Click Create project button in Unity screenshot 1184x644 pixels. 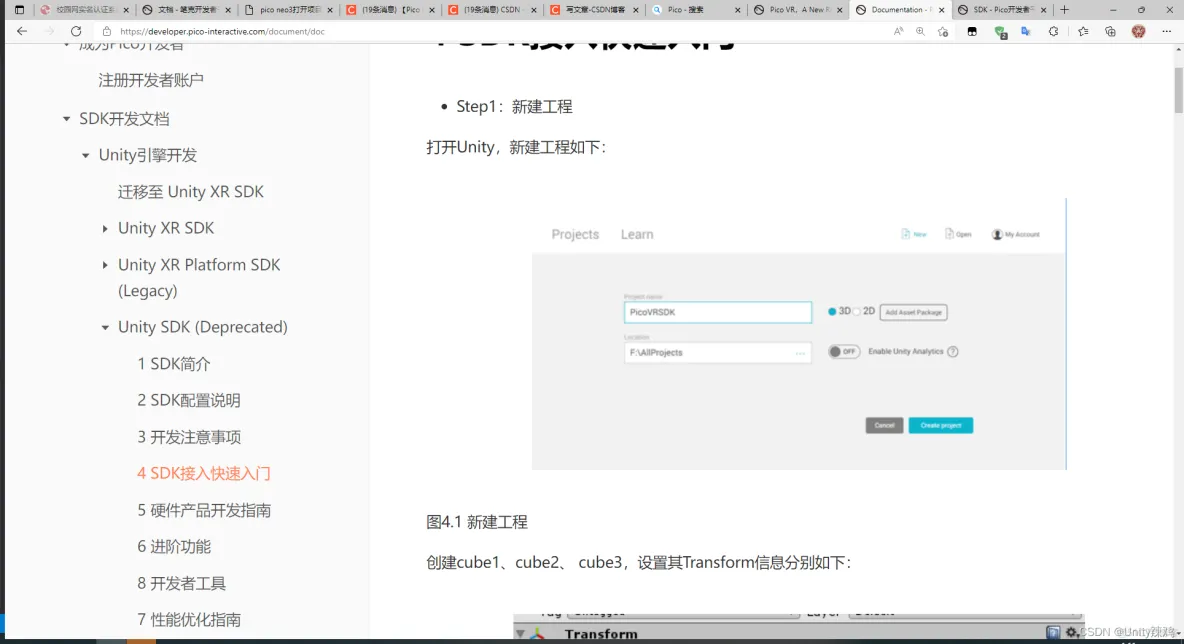click(941, 426)
